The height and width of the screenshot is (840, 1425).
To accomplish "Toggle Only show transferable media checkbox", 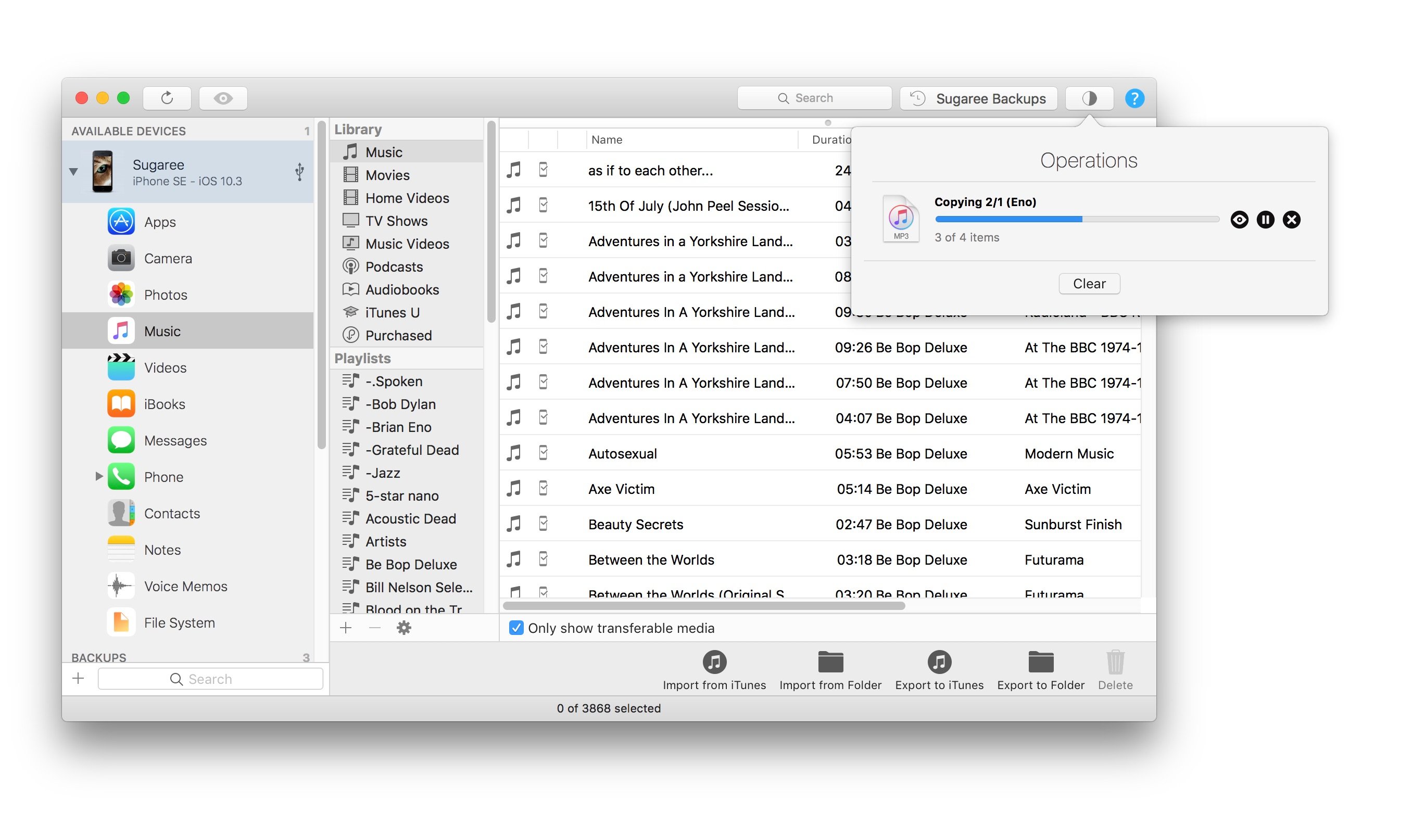I will pyautogui.click(x=516, y=628).
